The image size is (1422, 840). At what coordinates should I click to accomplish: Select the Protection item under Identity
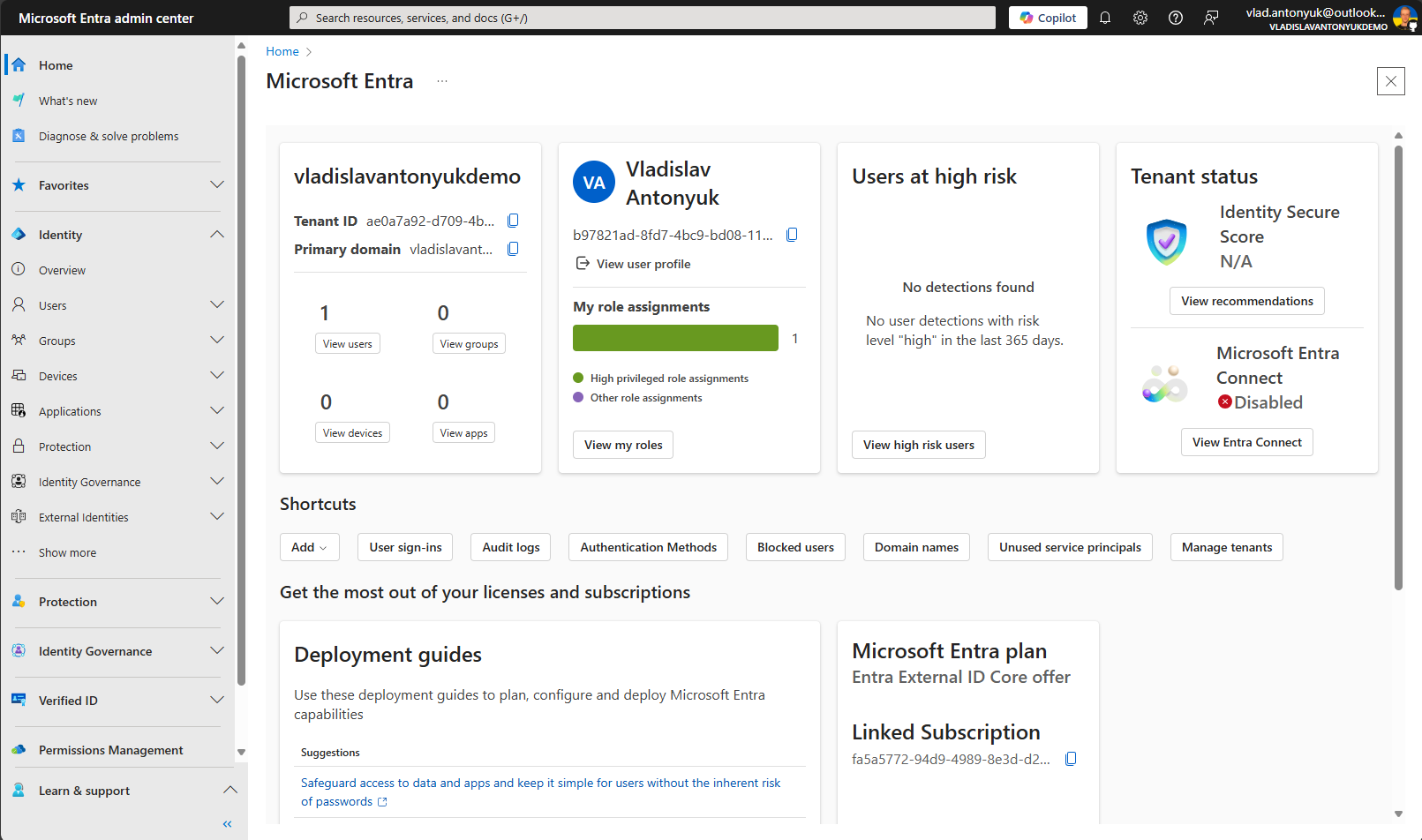tap(64, 446)
